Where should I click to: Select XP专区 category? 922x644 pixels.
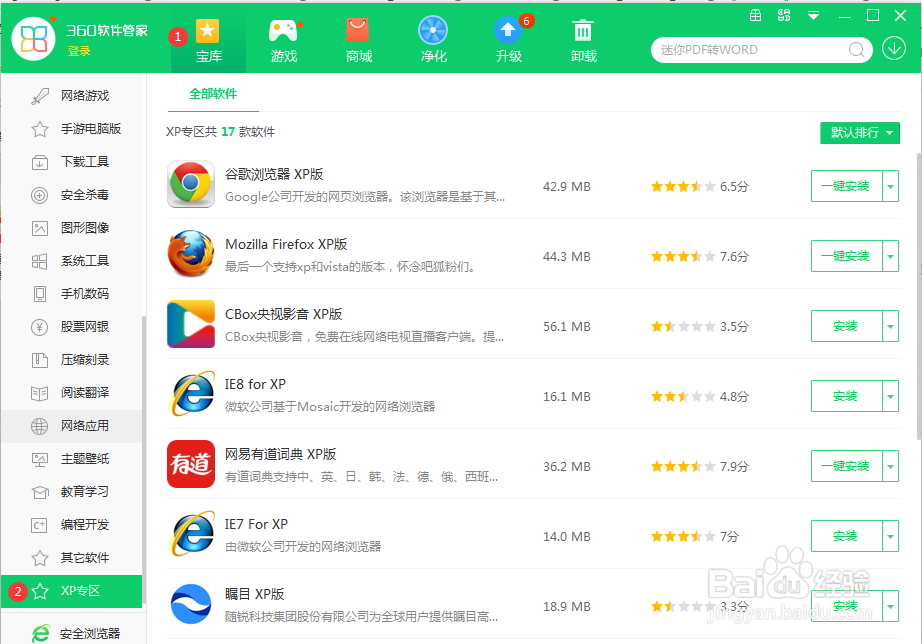[72, 591]
